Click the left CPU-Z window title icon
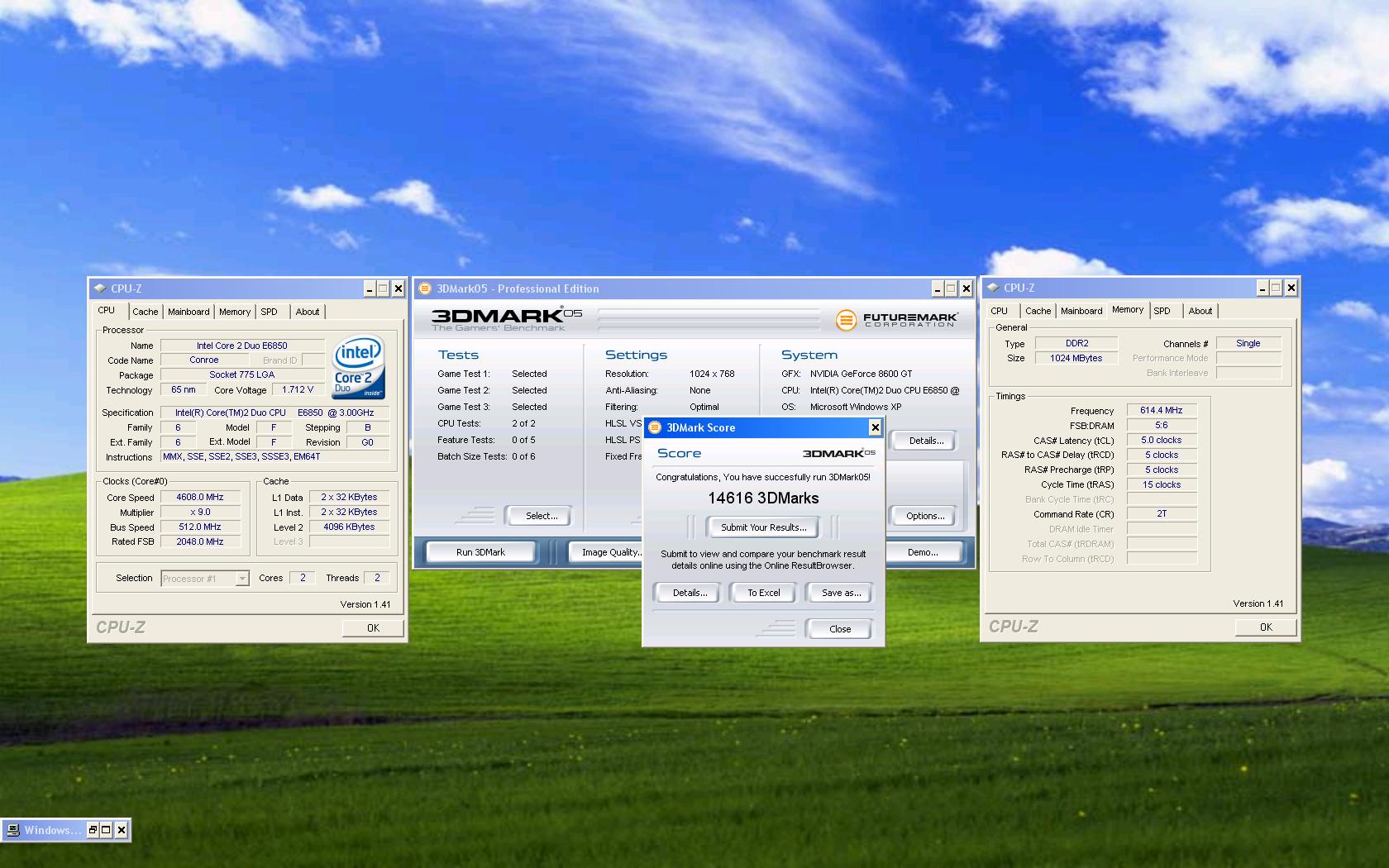Image resolution: width=1389 pixels, height=868 pixels. coord(100,289)
